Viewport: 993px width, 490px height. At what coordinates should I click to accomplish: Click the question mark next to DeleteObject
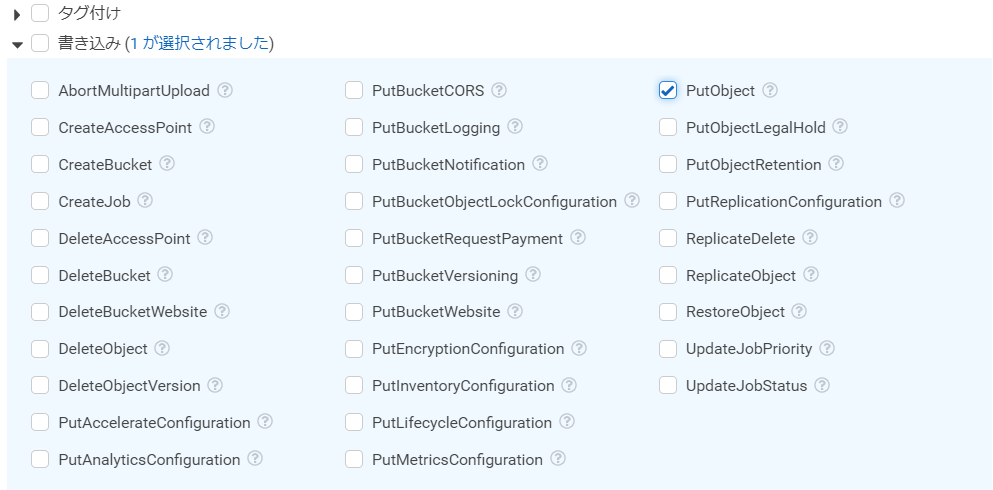pyautogui.click(x=162, y=348)
